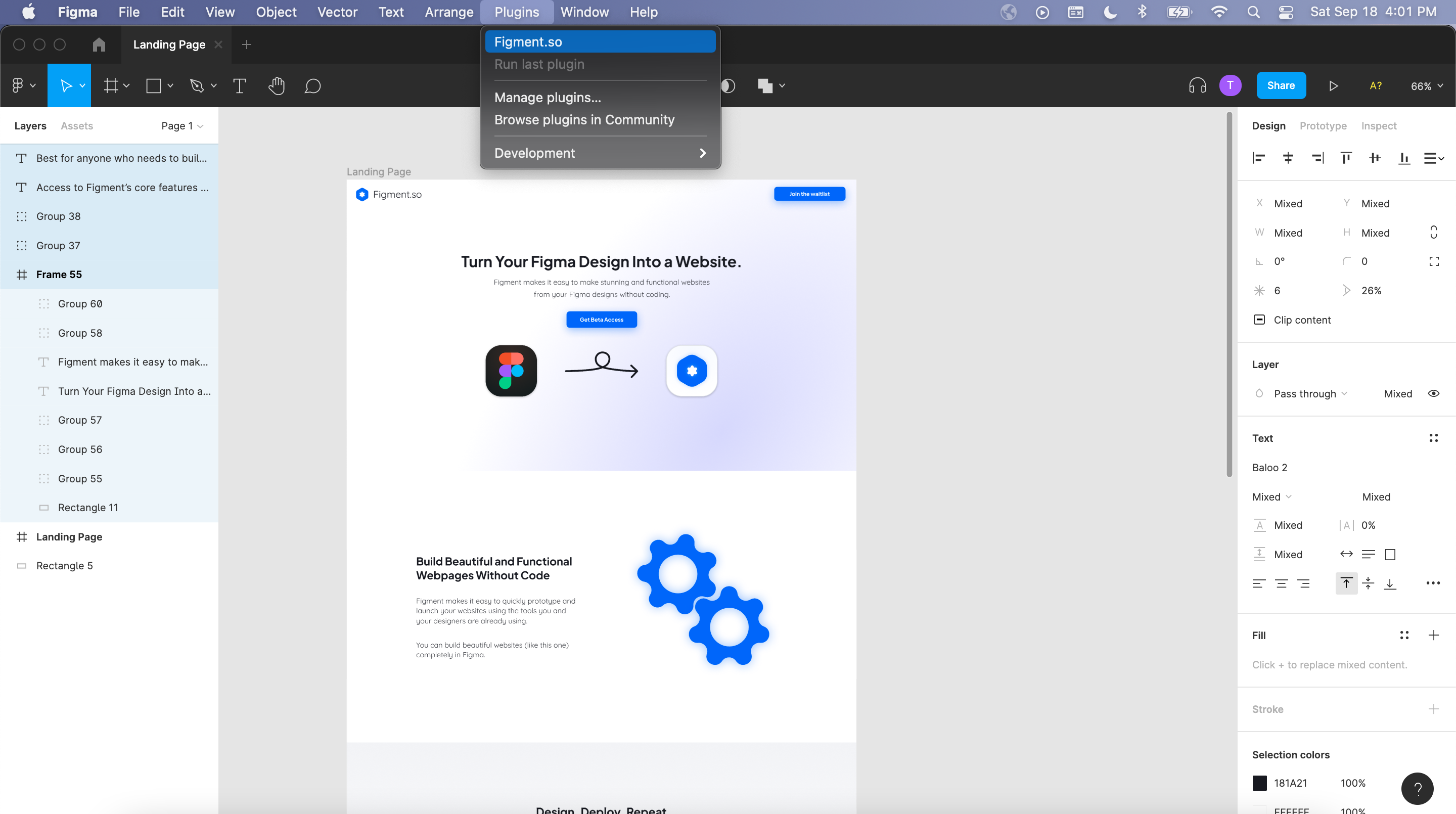Click the 181A21 color swatch

click(x=1259, y=783)
